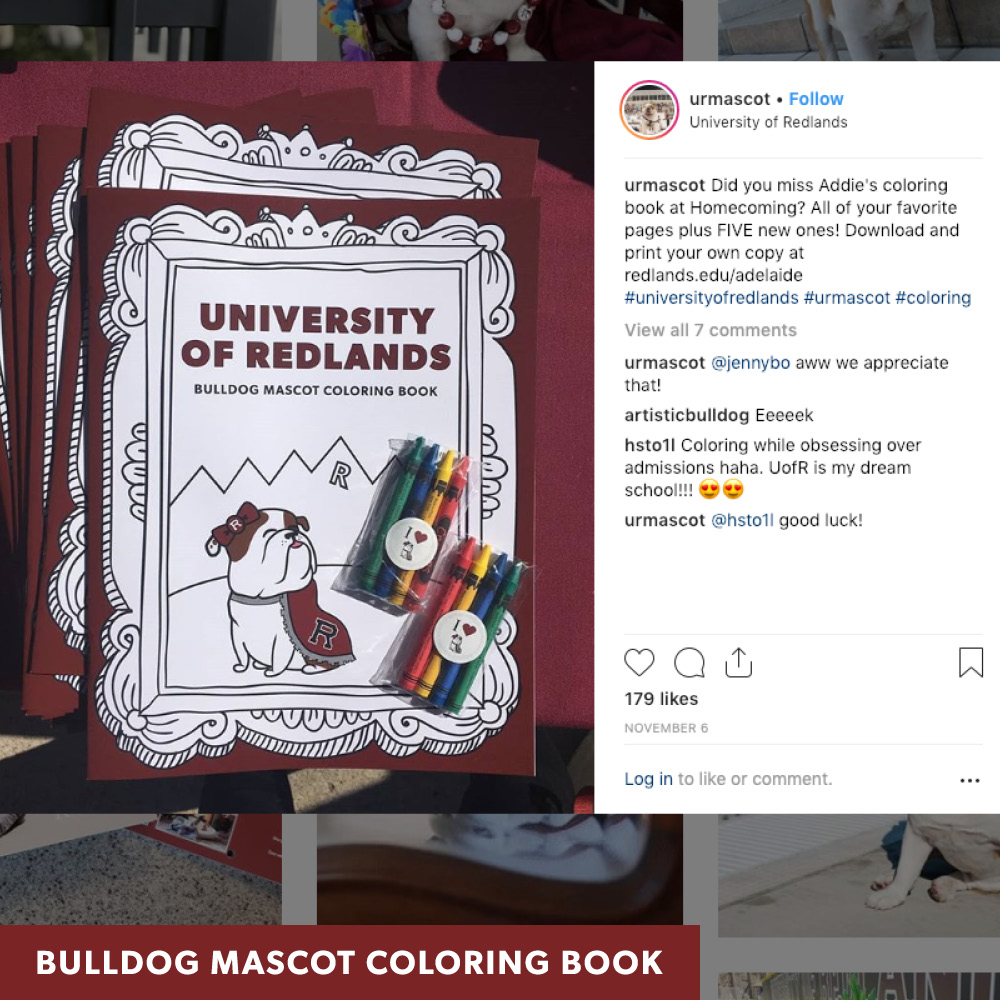
Task: Open the November 6 post date link
Action: 666,728
